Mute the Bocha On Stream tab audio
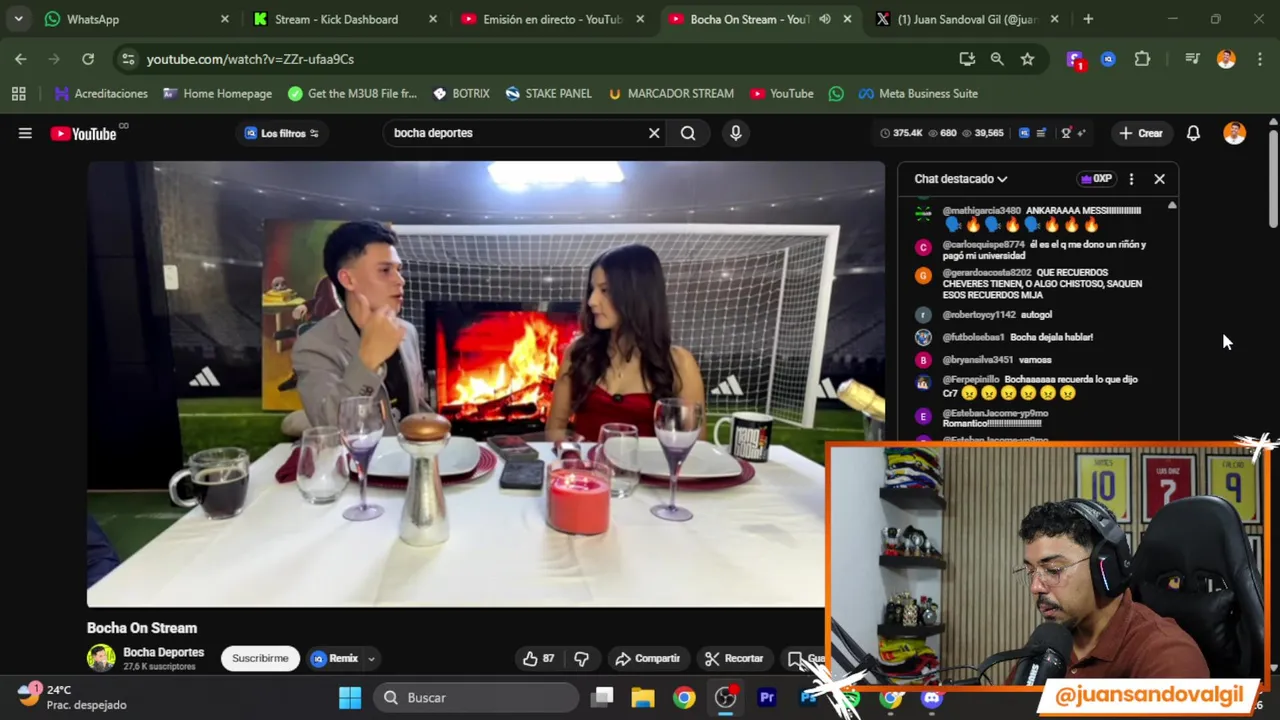This screenshot has width=1280, height=720. [825, 19]
